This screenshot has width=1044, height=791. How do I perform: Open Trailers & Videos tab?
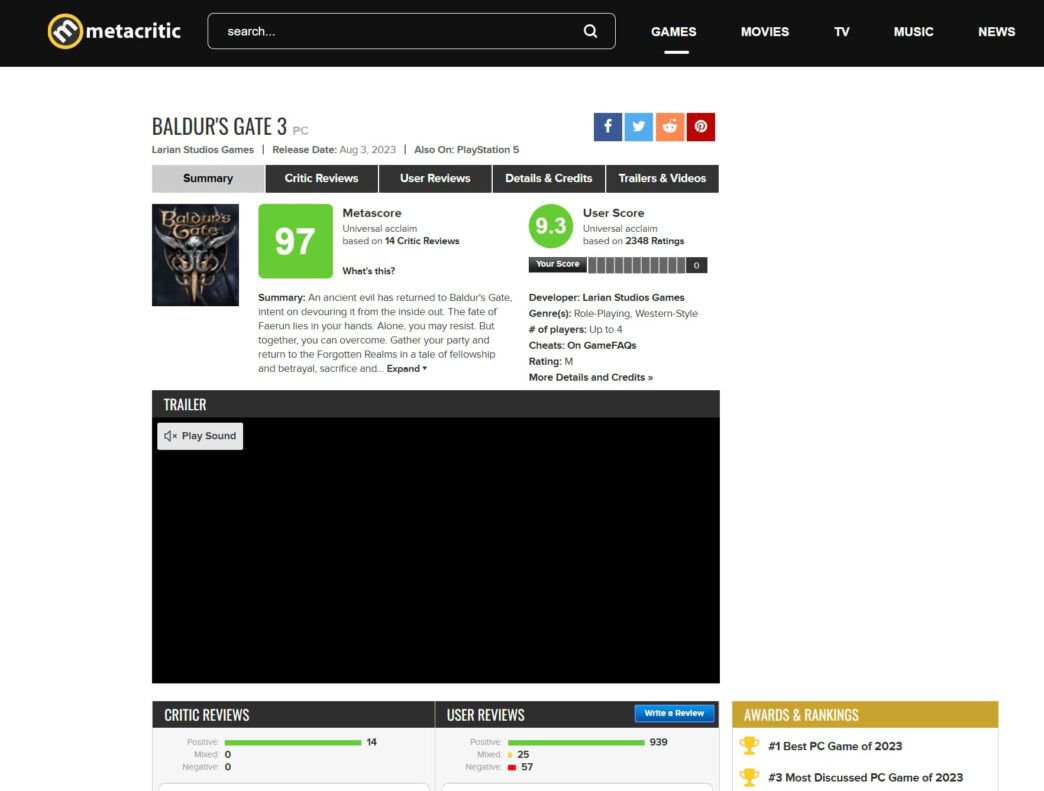click(x=662, y=178)
